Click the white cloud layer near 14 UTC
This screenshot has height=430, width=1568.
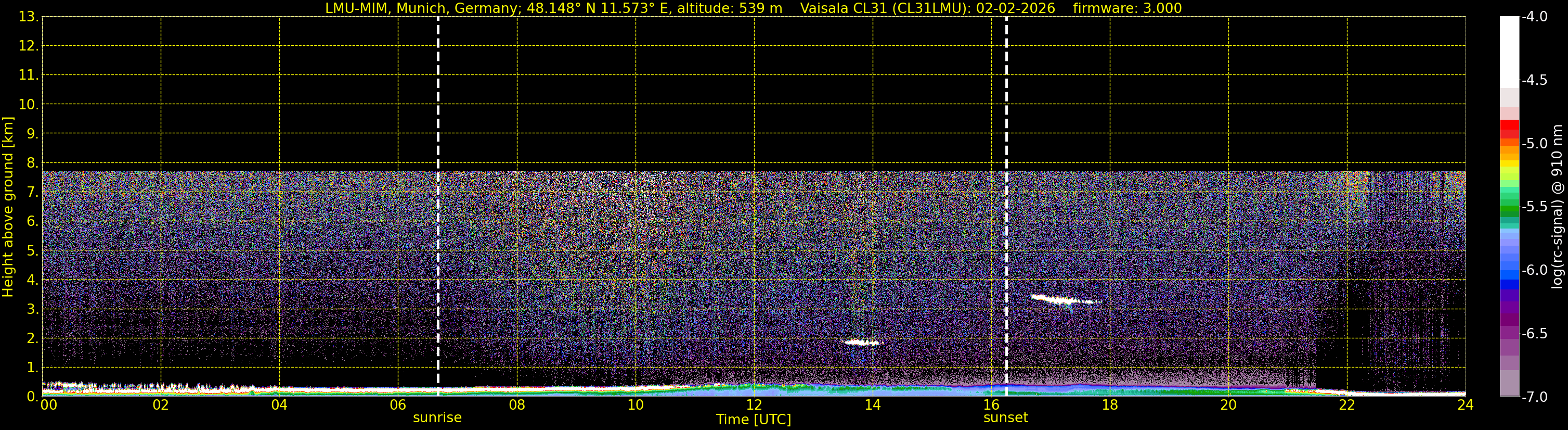pos(862,343)
